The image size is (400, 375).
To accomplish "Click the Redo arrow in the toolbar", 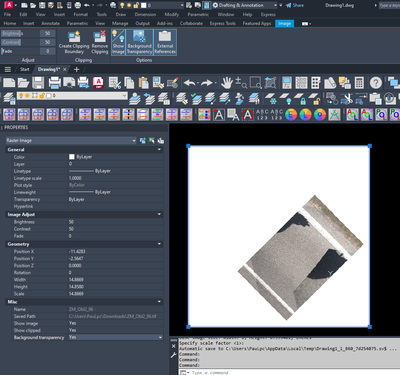I will click(x=207, y=83).
